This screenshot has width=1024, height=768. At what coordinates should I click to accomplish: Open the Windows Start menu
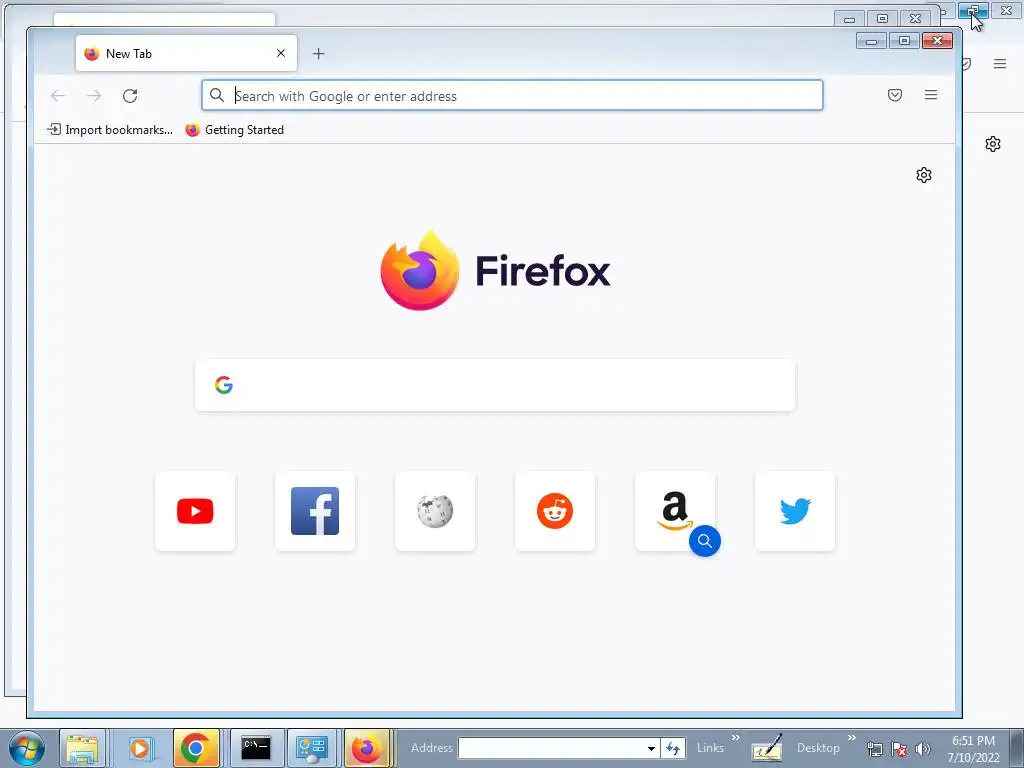(x=26, y=748)
